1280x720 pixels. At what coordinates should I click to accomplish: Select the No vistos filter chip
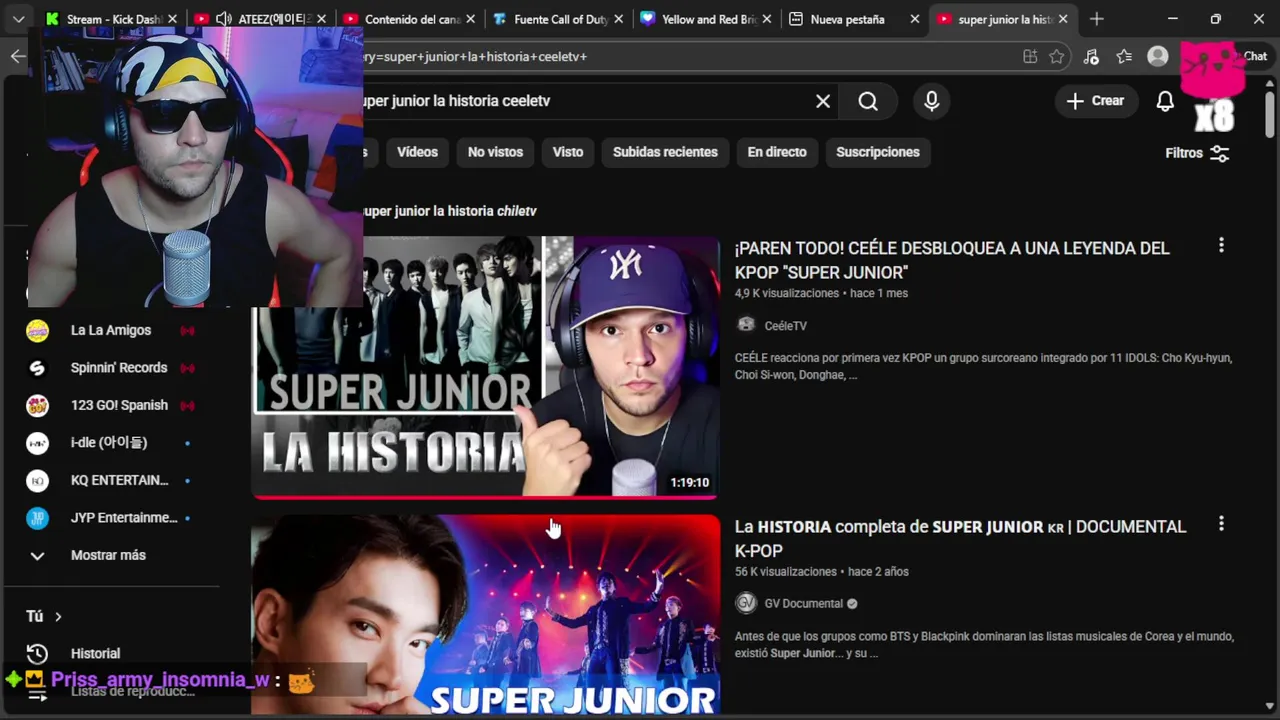click(495, 152)
